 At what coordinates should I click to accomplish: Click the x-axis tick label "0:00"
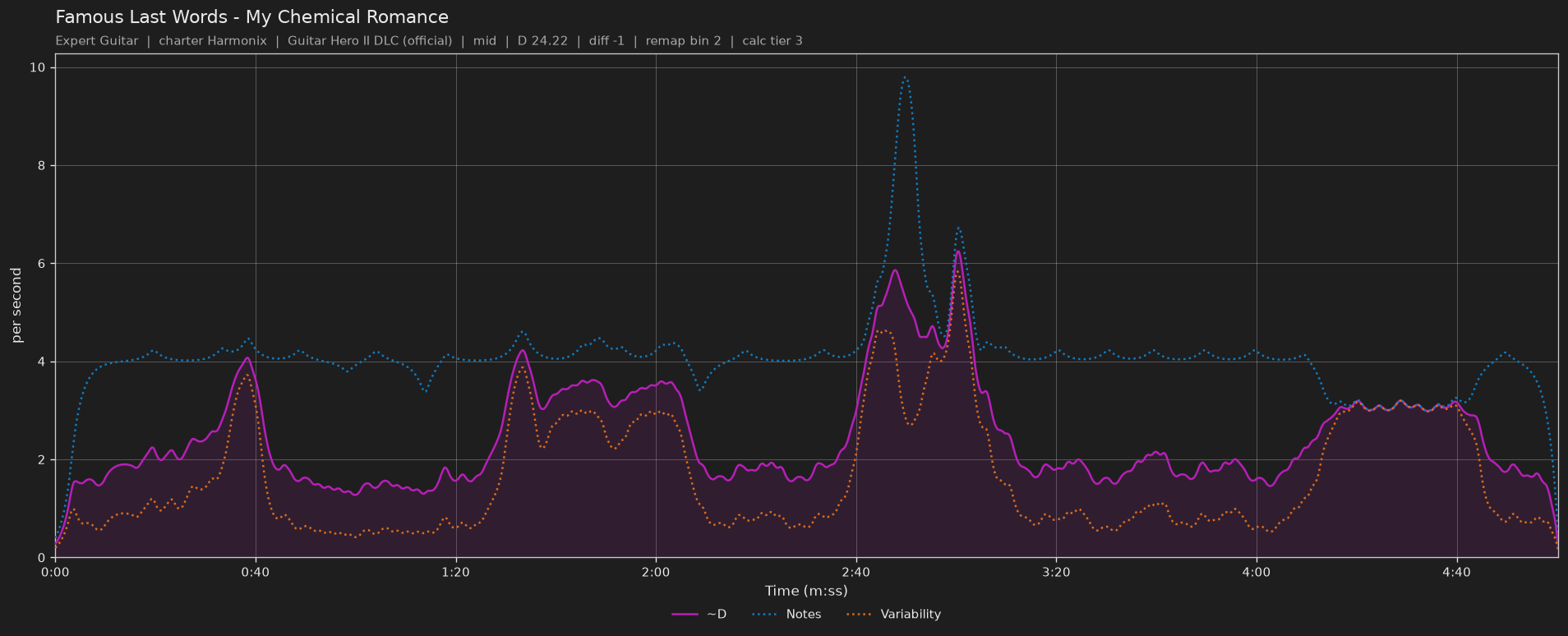point(55,572)
